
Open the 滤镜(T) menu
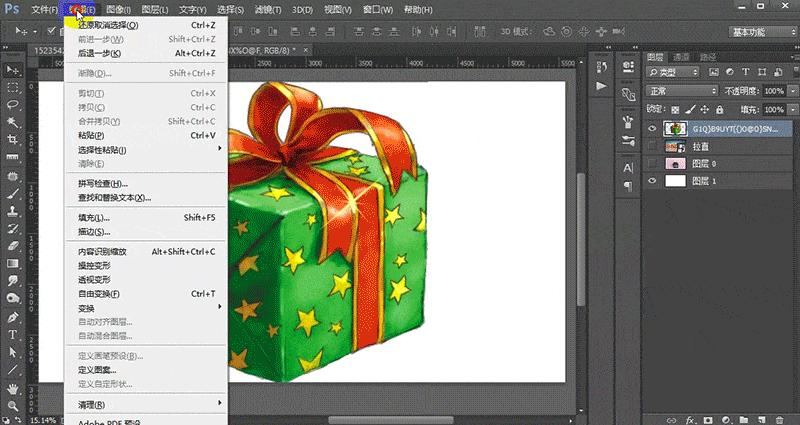point(267,9)
